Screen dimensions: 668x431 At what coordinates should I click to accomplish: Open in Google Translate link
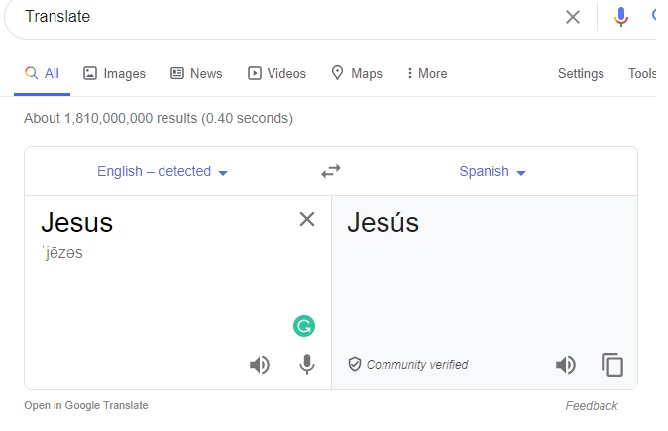click(x=86, y=405)
